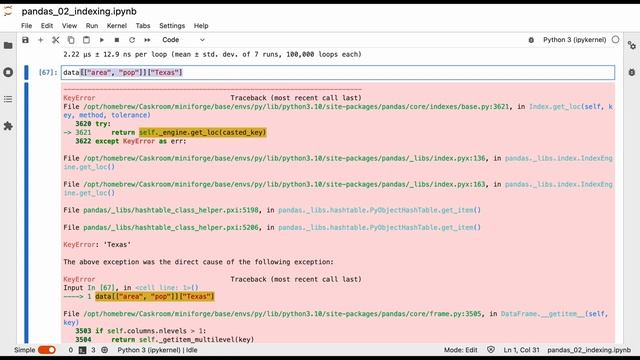Click the "above exception was the direct cause" line
This screenshot has height=360, width=640.
[x=198, y=262]
